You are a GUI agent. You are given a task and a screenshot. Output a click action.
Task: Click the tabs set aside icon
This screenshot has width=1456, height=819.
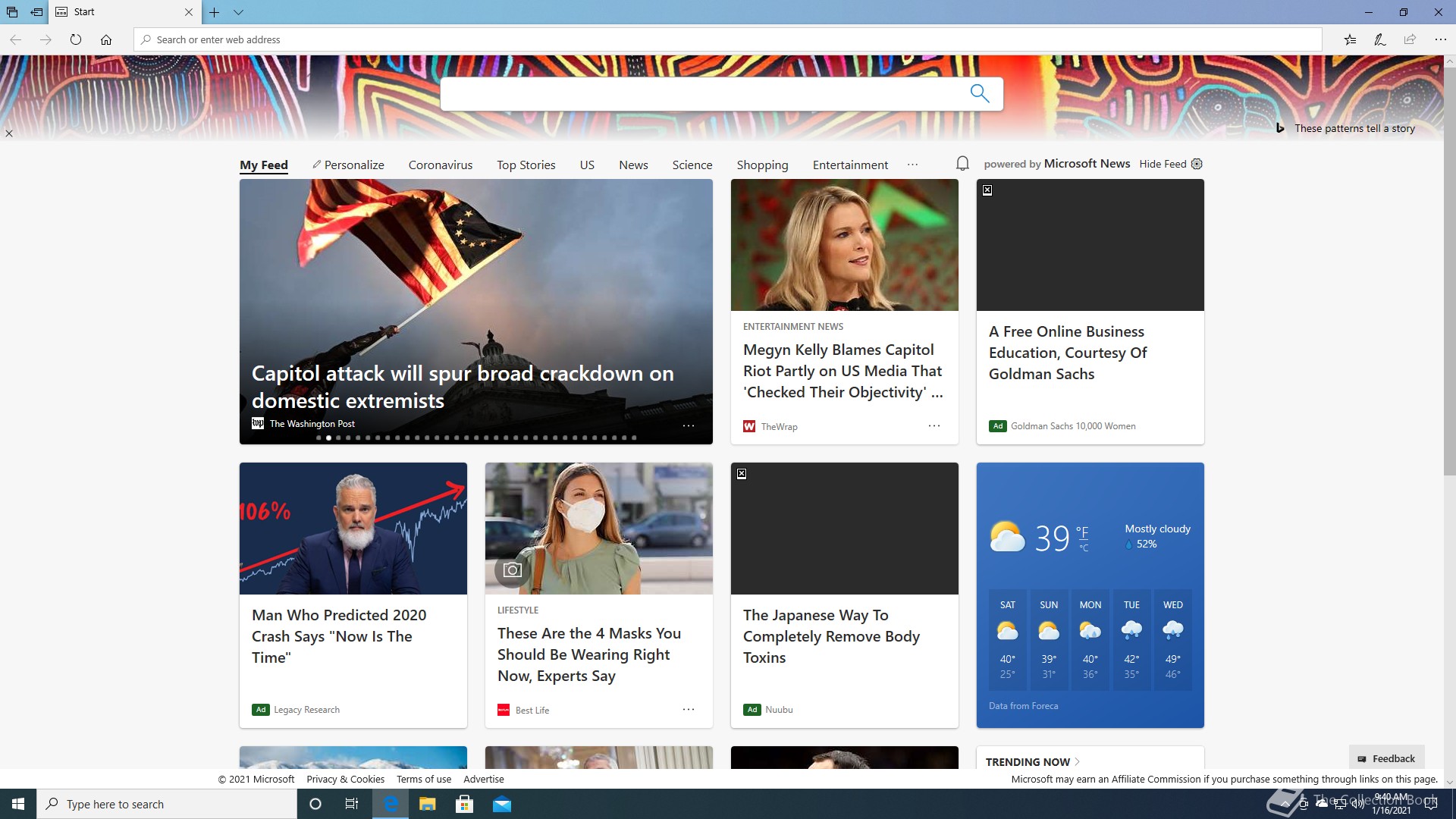[x=12, y=12]
